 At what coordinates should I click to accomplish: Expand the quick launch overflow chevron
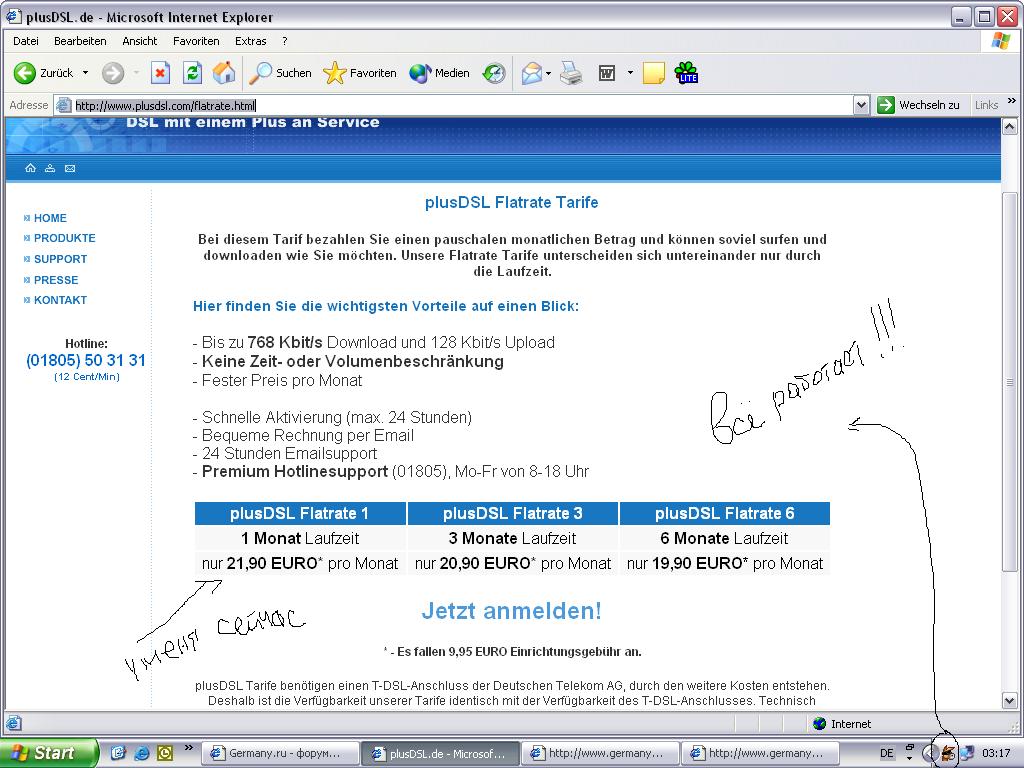189,748
